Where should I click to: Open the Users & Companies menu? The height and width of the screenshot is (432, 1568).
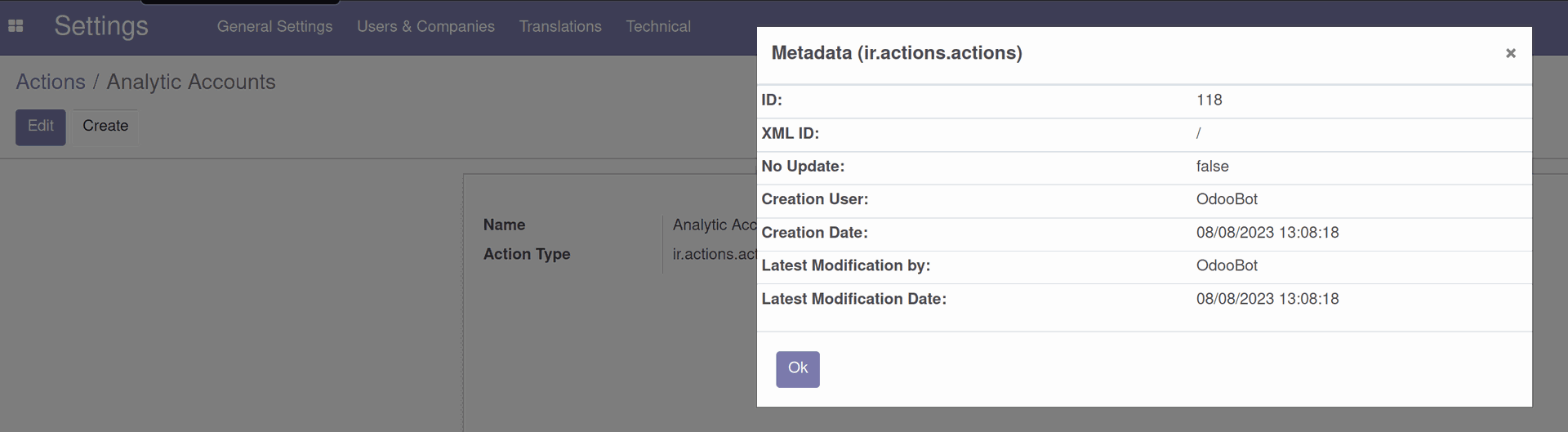tap(425, 27)
